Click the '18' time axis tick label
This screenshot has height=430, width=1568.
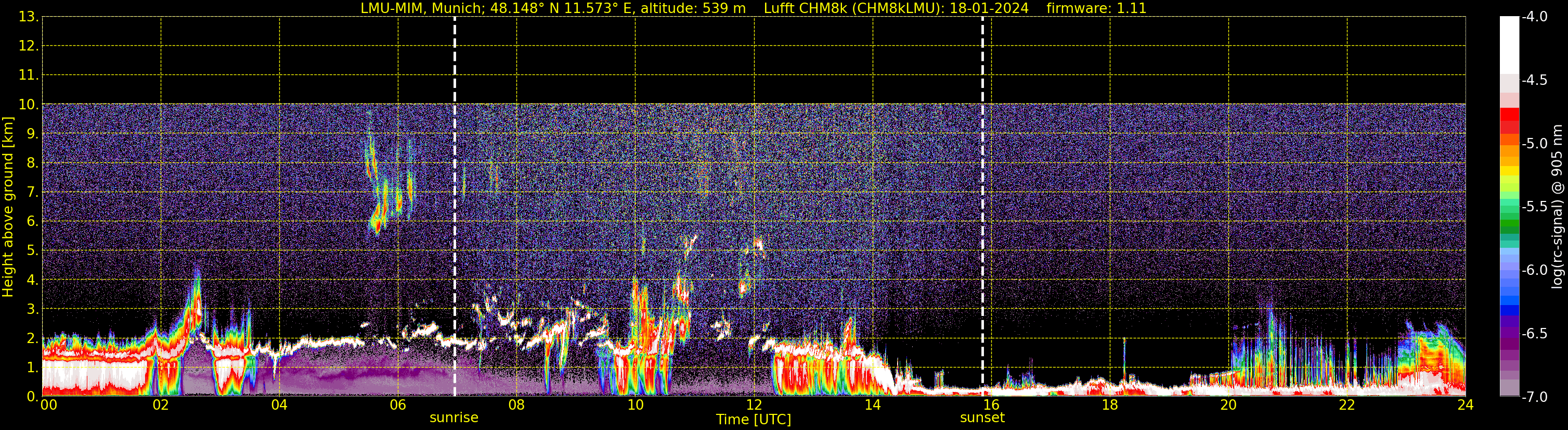click(1110, 405)
